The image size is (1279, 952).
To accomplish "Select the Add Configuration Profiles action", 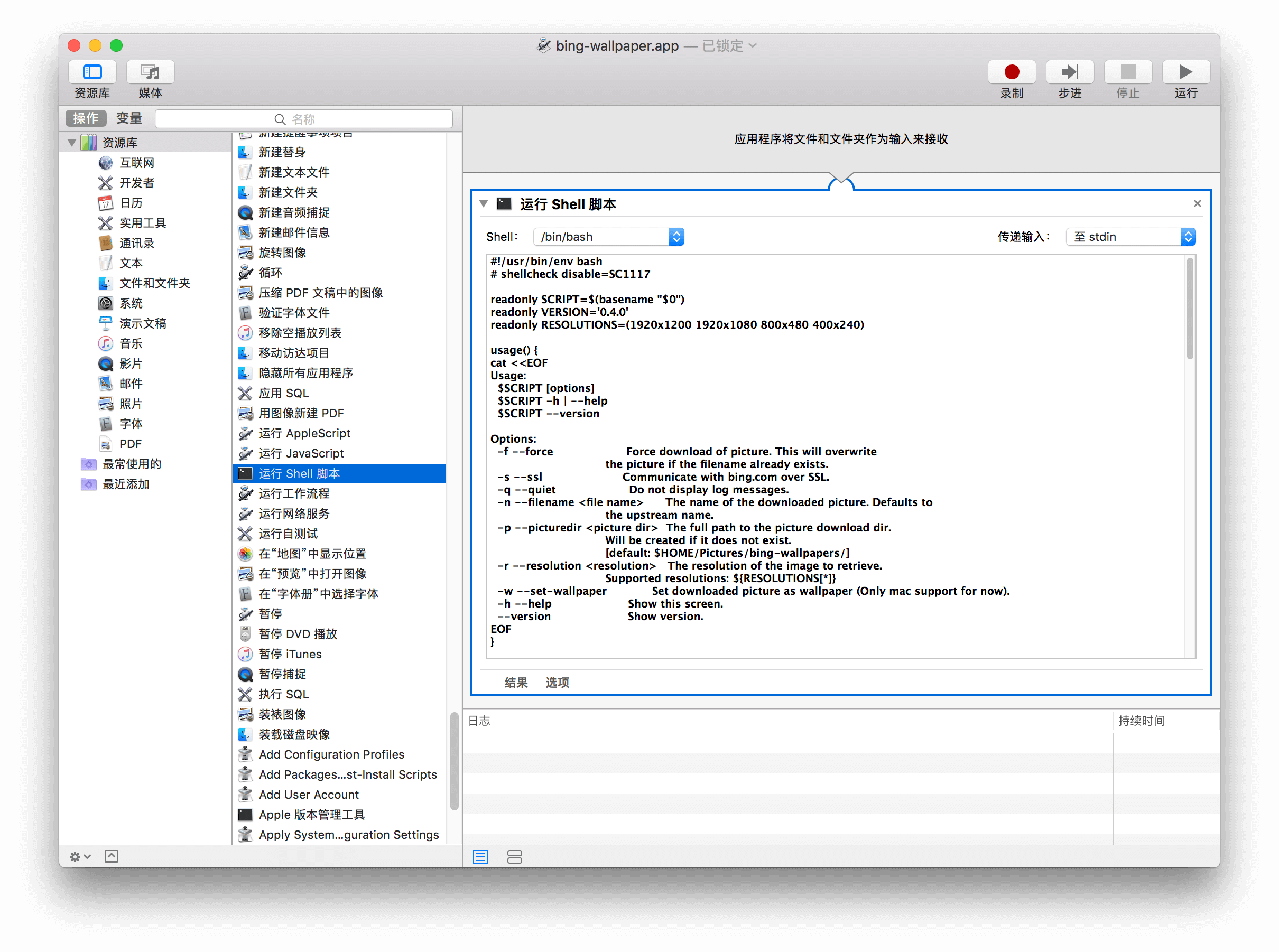I will pyautogui.click(x=339, y=754).
